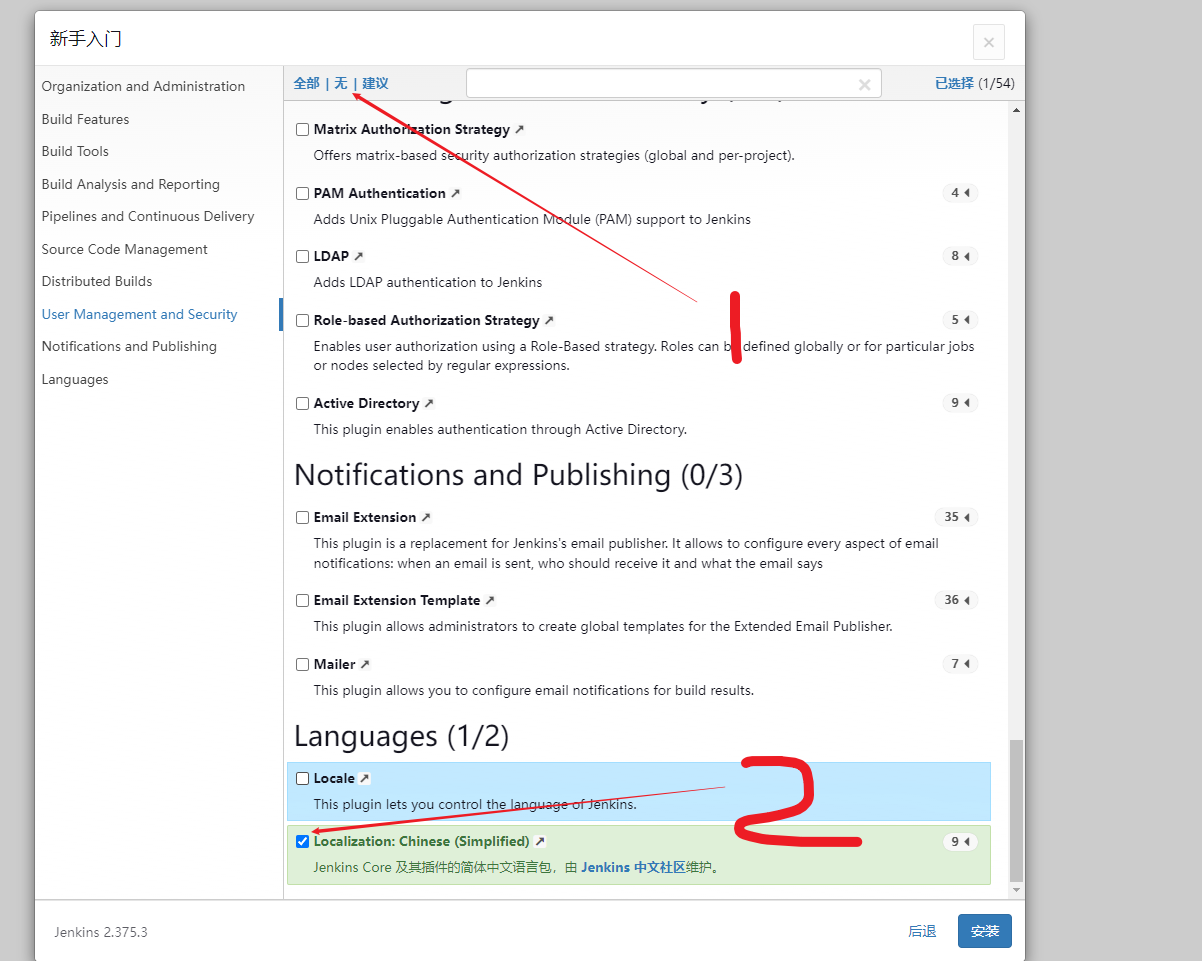Open external link icon next to Active Directory
This screenshot has width=1202, height=961.
[428, 404]
